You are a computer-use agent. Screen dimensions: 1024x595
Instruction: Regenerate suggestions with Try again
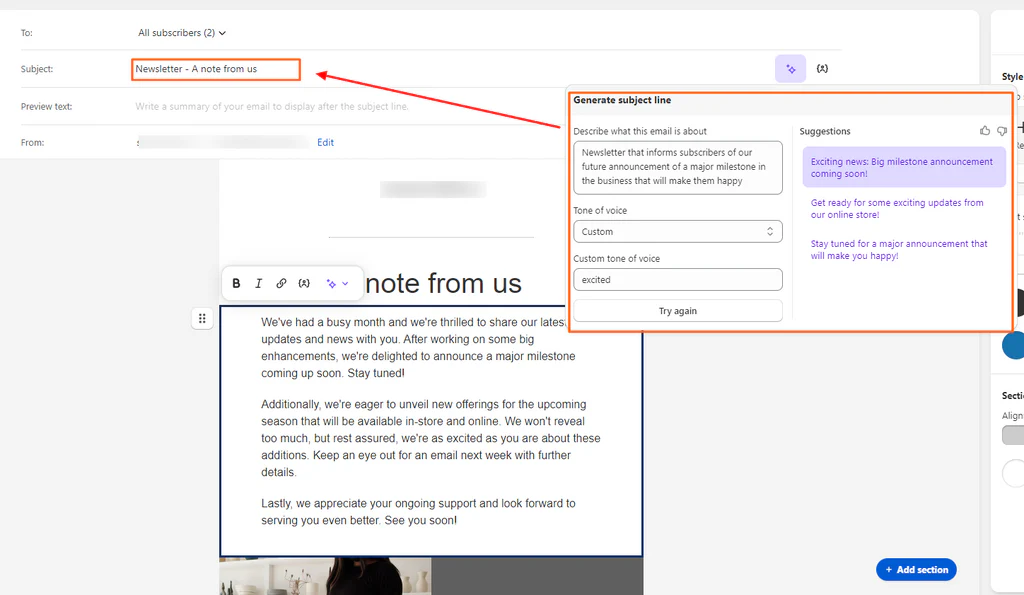click(x=677, y=310)
